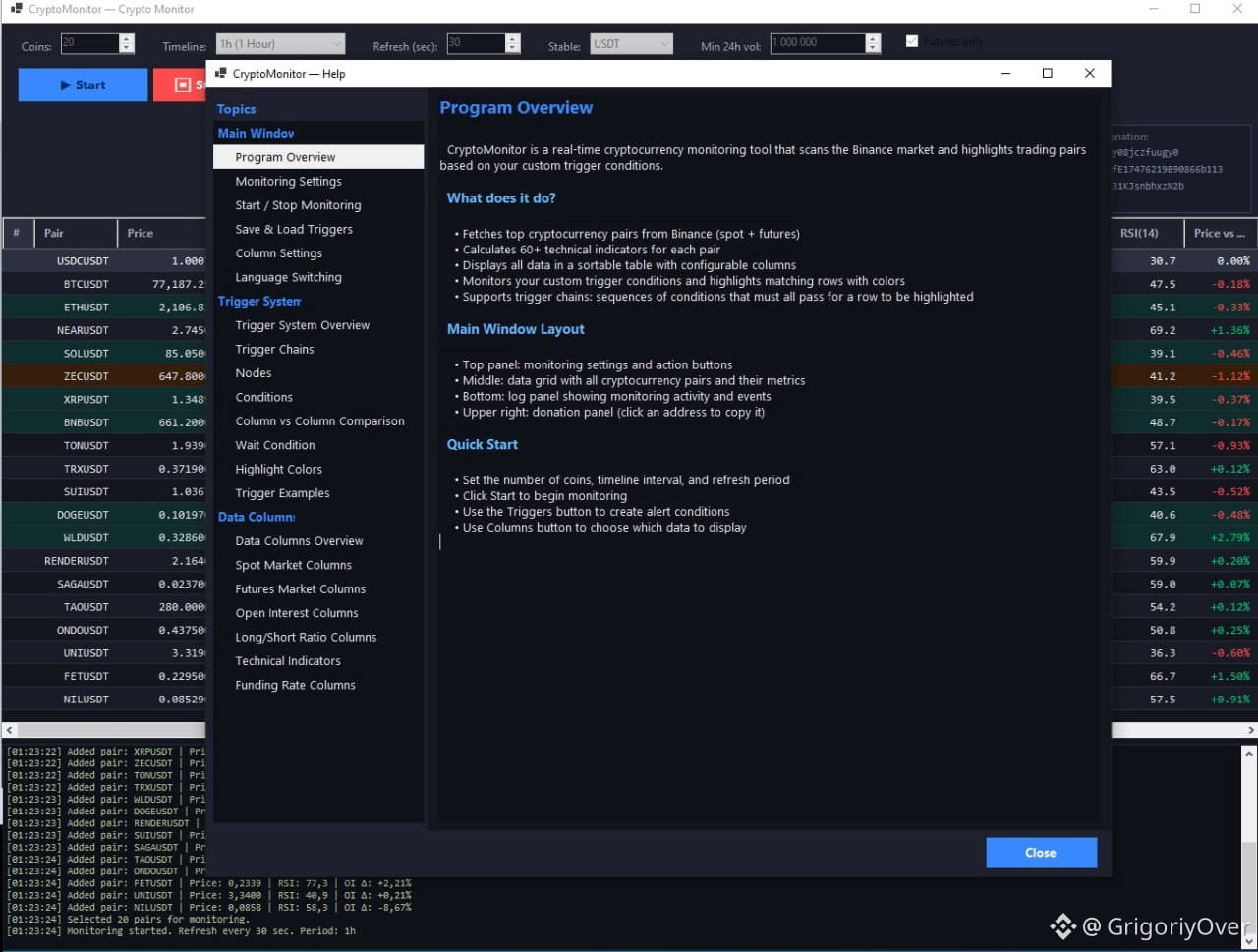
Task: Increase Min 24h vol with the up arrow
Action: click(873, 38)
